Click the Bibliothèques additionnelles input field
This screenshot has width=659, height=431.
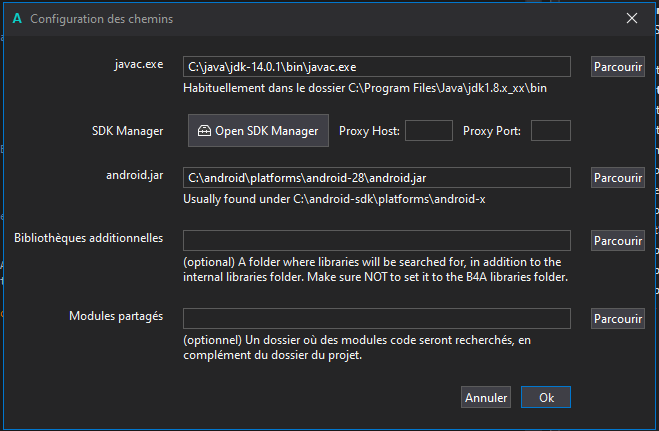[376, 241]
